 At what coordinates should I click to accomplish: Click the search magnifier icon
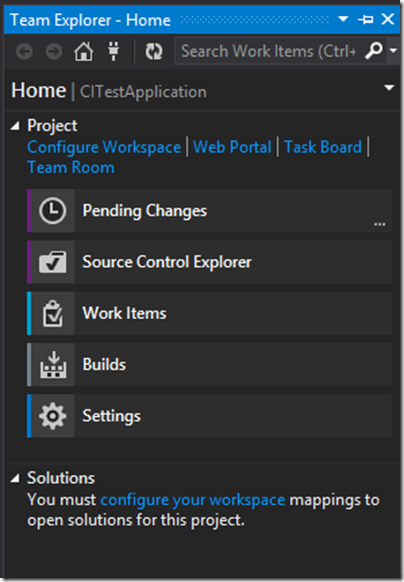click(374, 50)
